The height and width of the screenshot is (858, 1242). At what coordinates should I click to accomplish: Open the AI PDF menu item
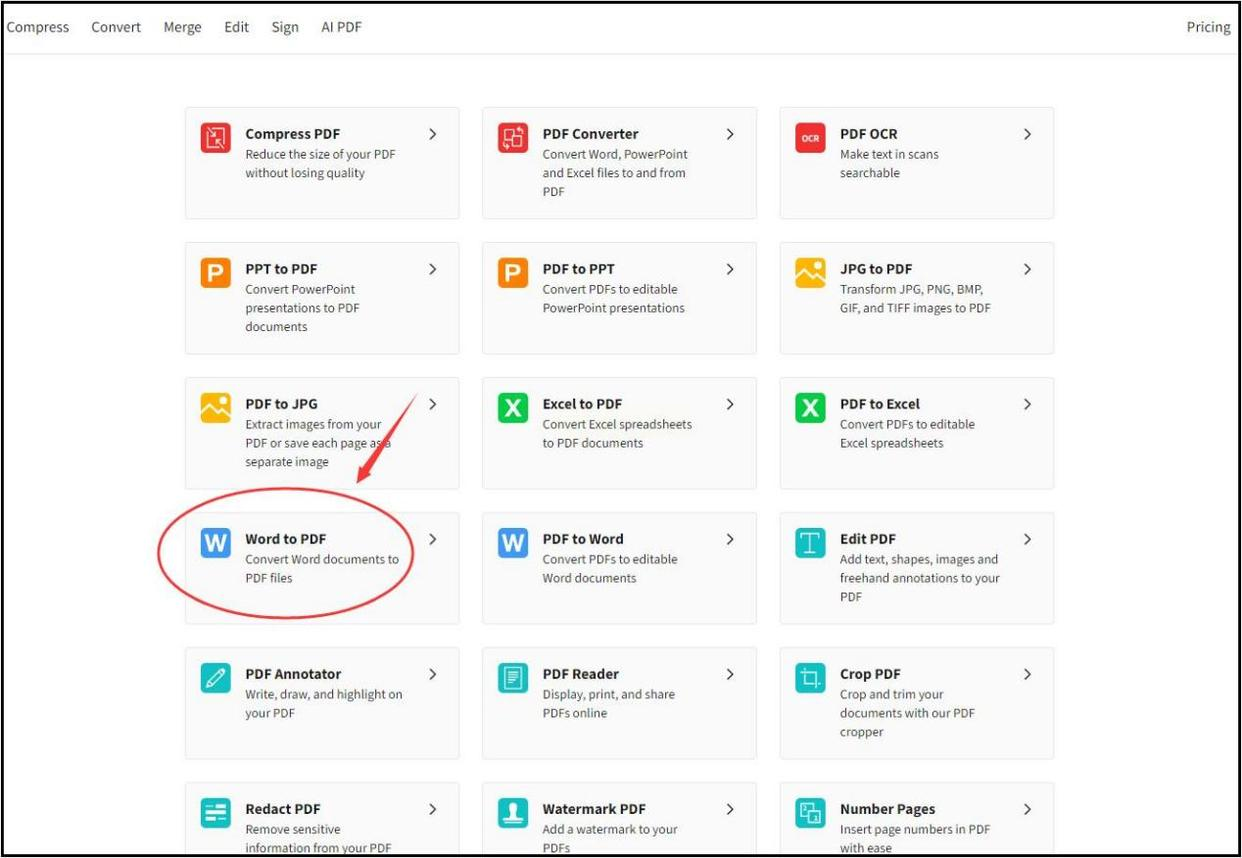tap(341, 27)
